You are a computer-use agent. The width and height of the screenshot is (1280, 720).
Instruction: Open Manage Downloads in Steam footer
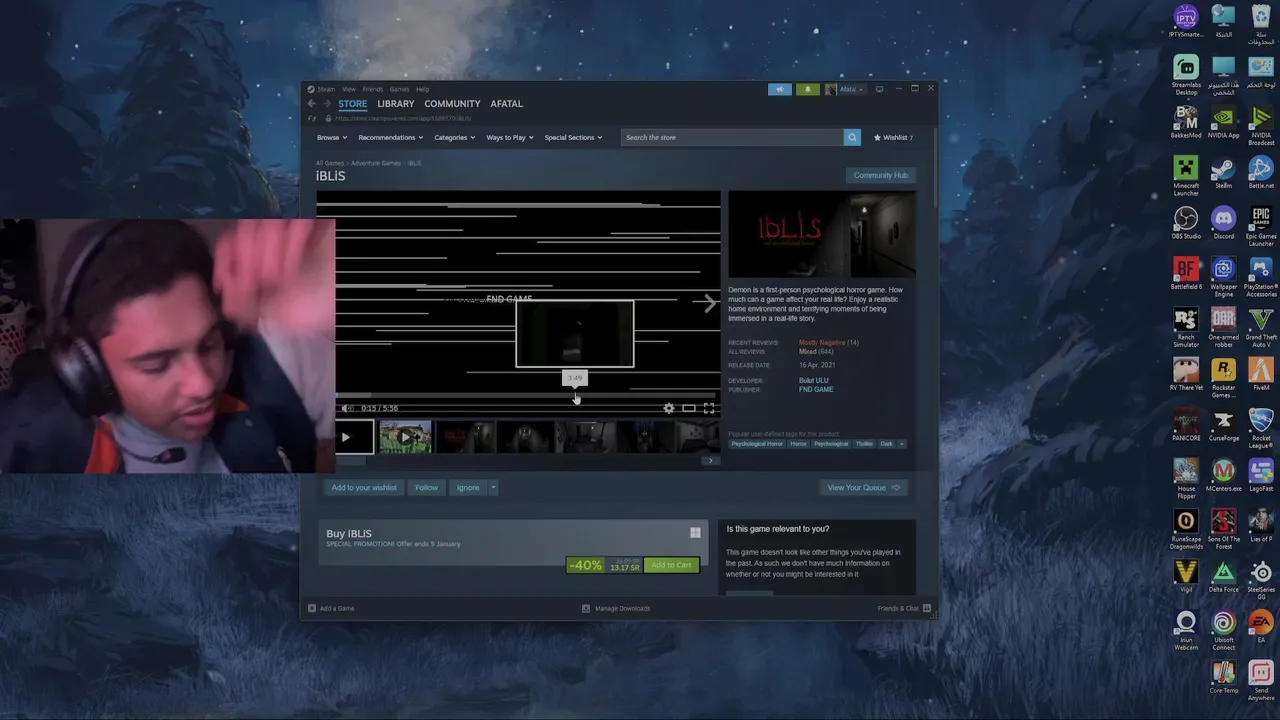pyautogui.click(x=616, y=608)
